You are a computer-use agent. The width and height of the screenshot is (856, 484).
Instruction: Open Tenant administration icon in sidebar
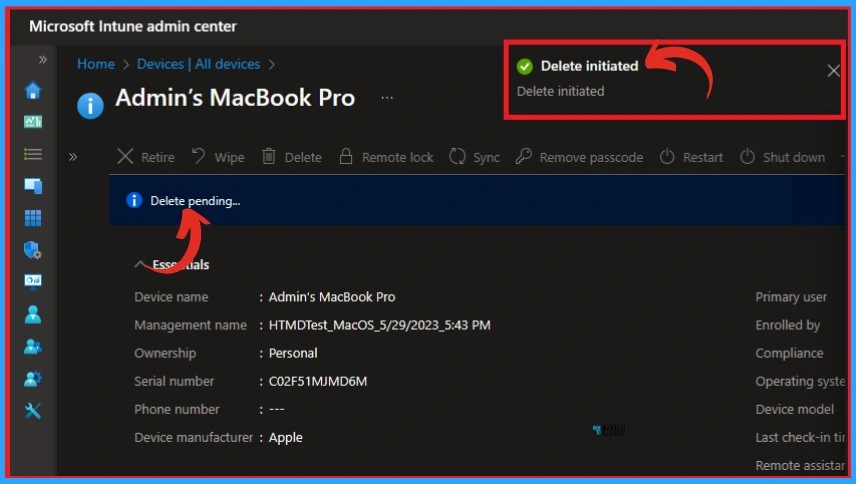[x=33, y=379]
